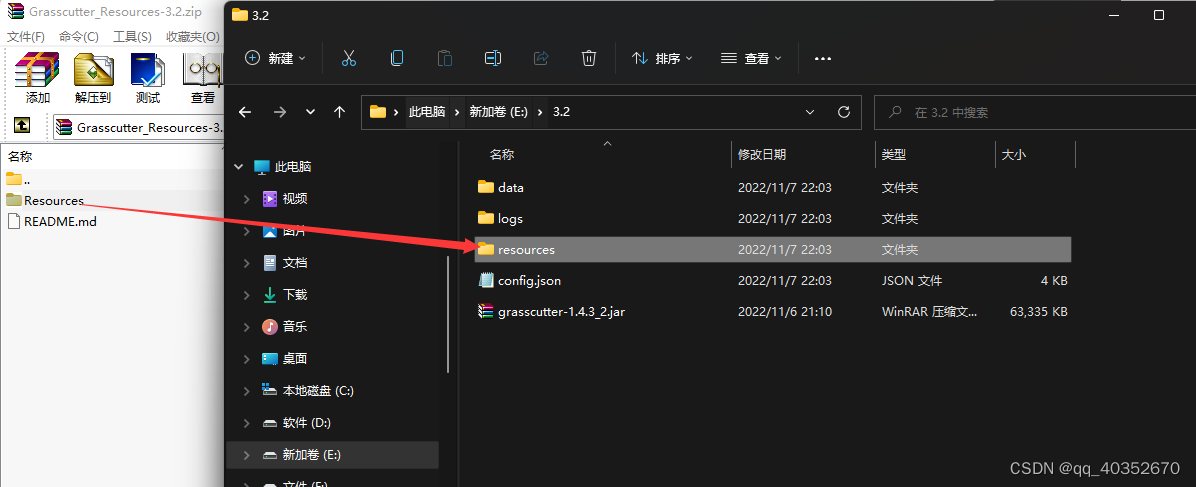1196x487 pixels.
Task: Click Explorer Up arrow button
Action: tap(340, 112)
